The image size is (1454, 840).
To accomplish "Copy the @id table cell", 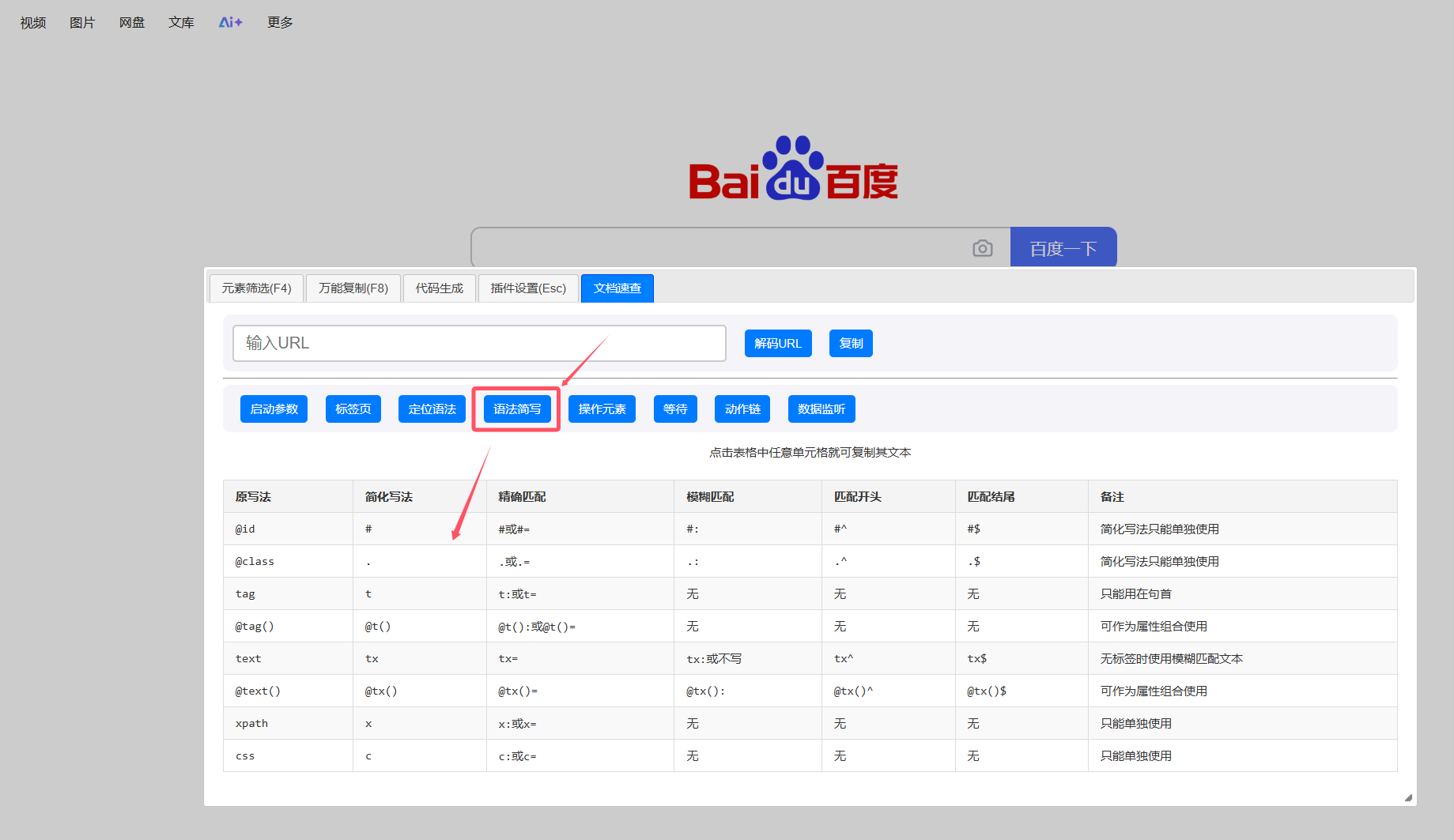I will 288,529.
